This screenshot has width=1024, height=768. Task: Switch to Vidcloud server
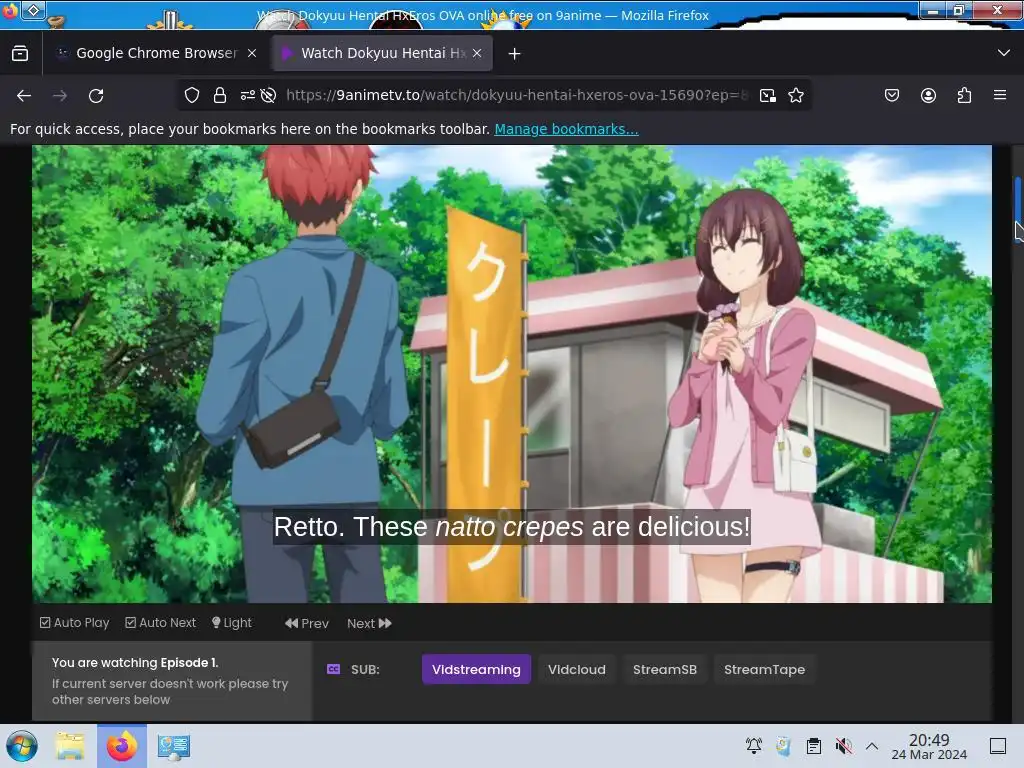[x=577, y=669]
